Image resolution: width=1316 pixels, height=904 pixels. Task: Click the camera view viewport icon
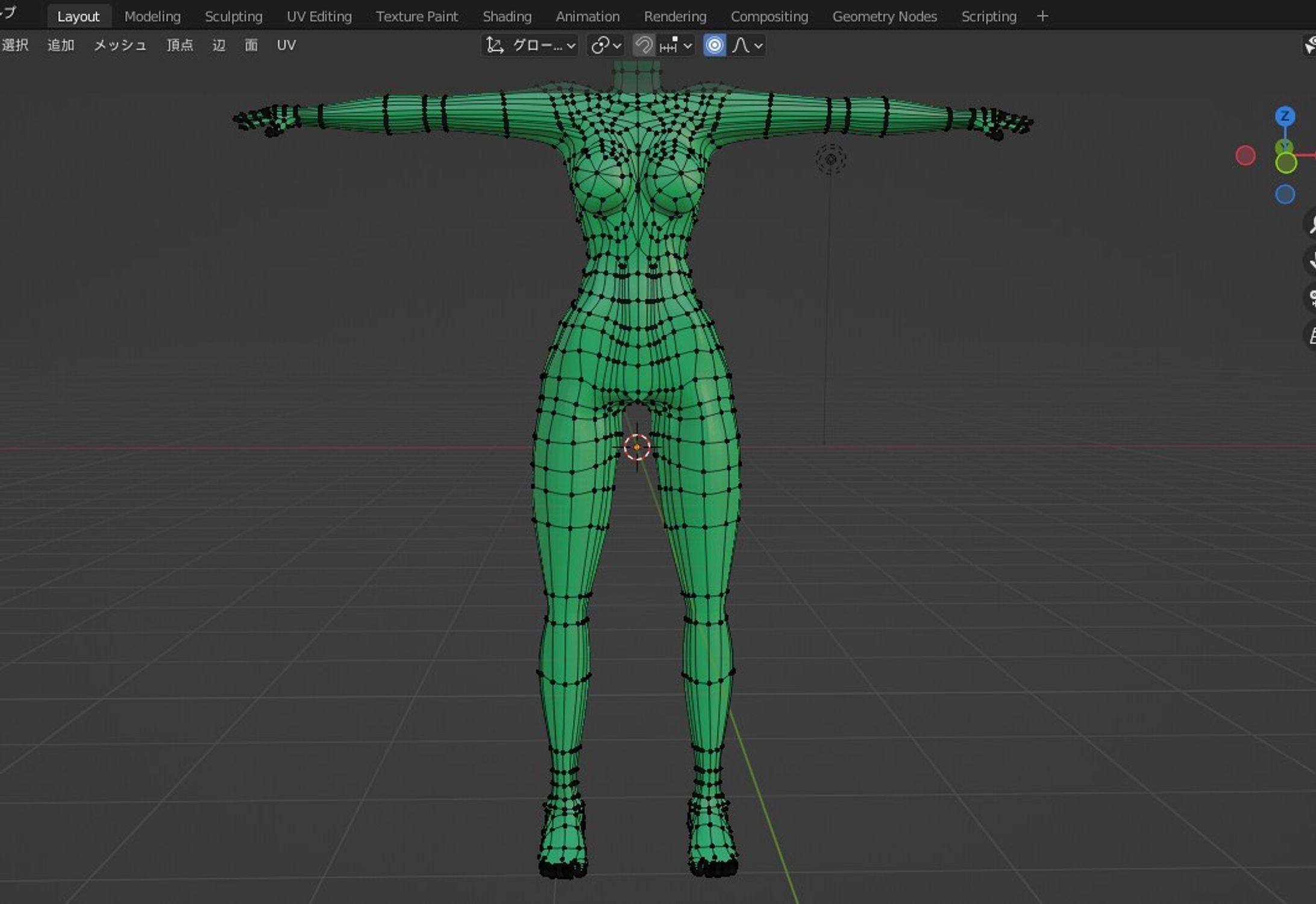coord(1311,298)
